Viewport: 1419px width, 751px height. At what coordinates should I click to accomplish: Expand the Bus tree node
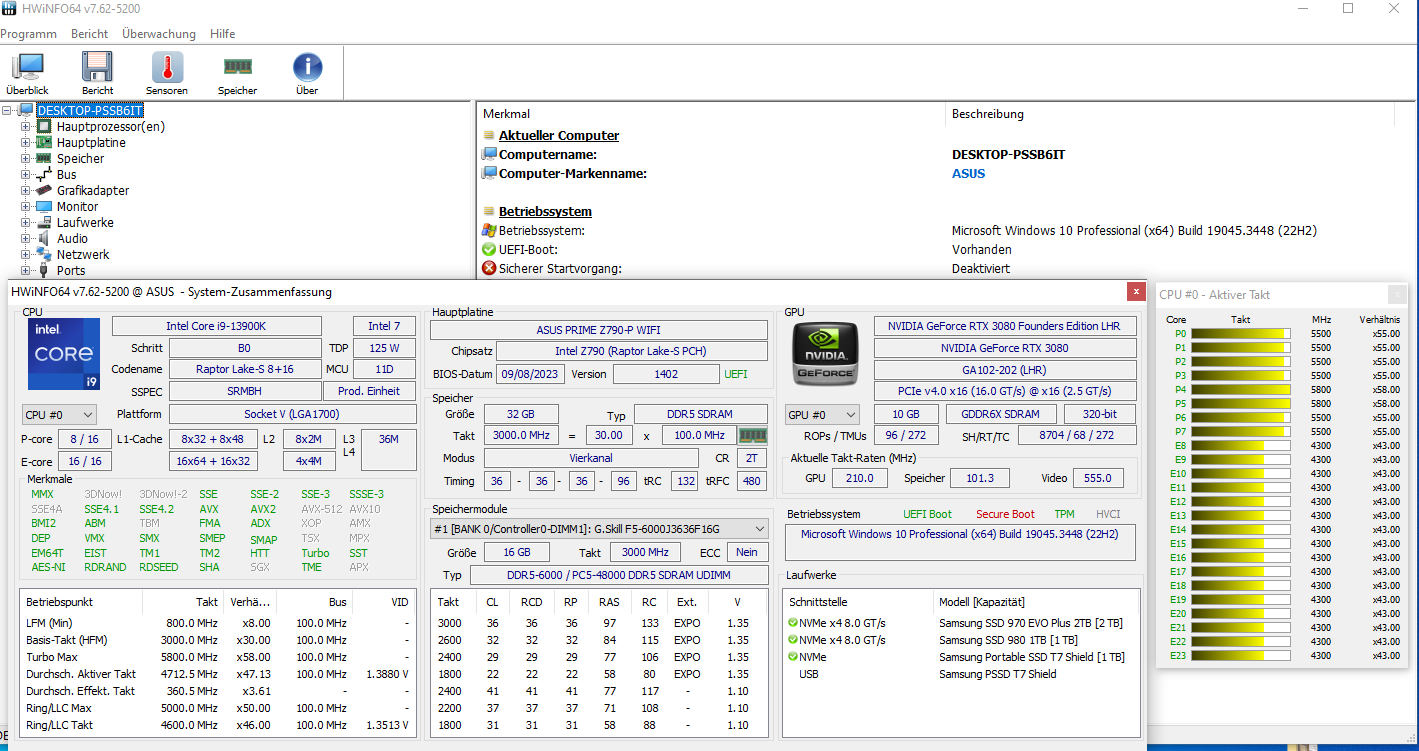coord(25,175)
